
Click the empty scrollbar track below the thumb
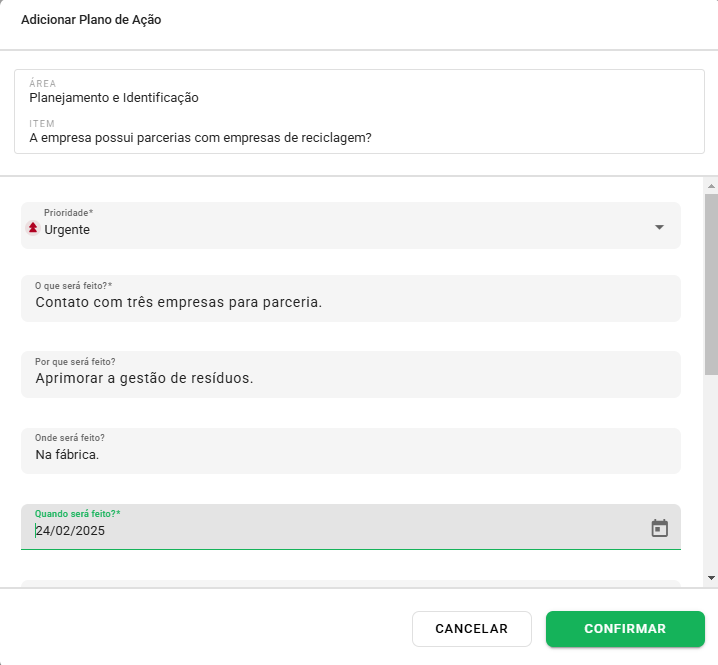711,470
